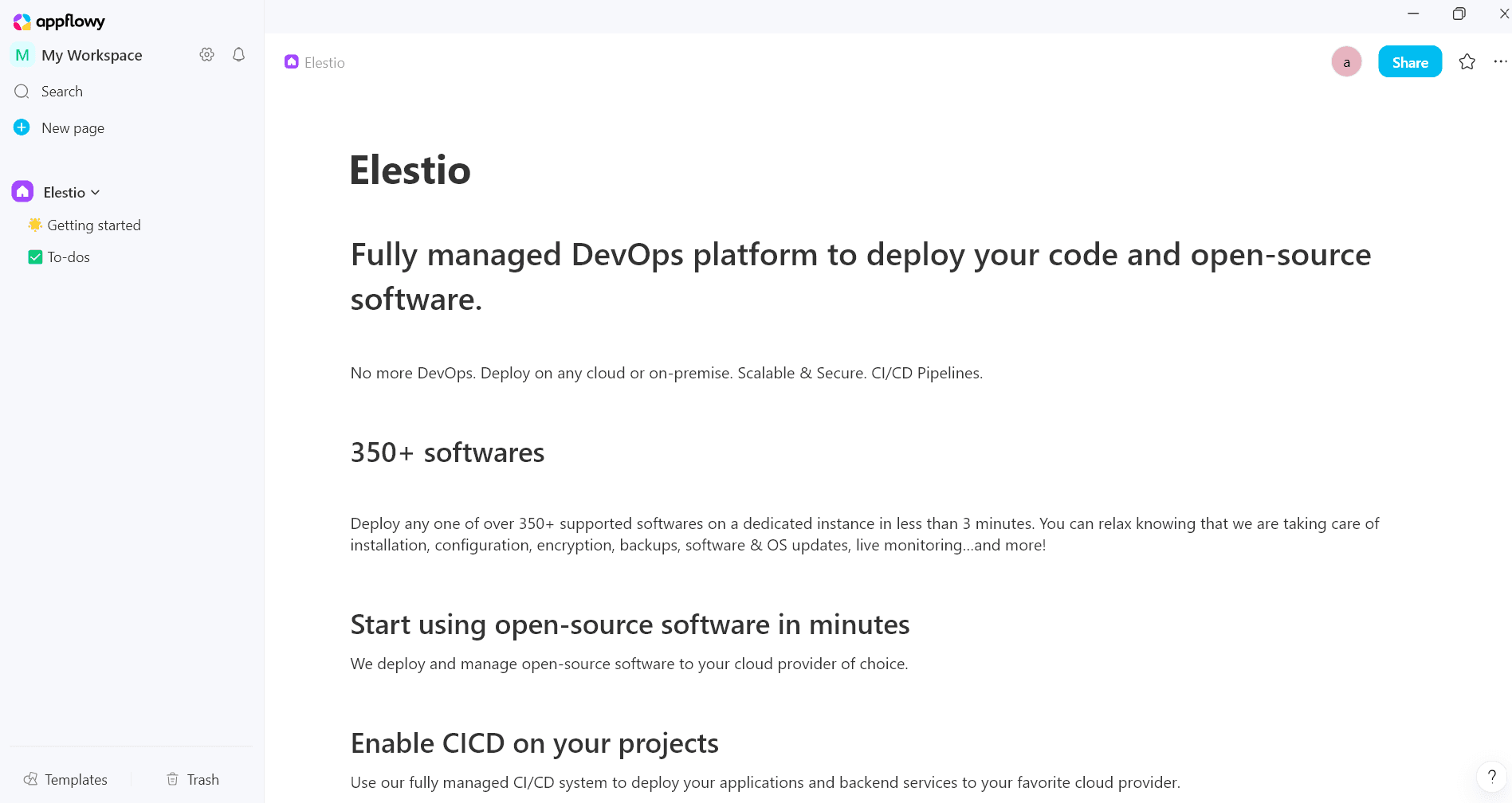Image resolution: width=1512 pixels, height=803 pixels.
Task: Open Elestio from the breadcrumb
Action: click(323, 62)
